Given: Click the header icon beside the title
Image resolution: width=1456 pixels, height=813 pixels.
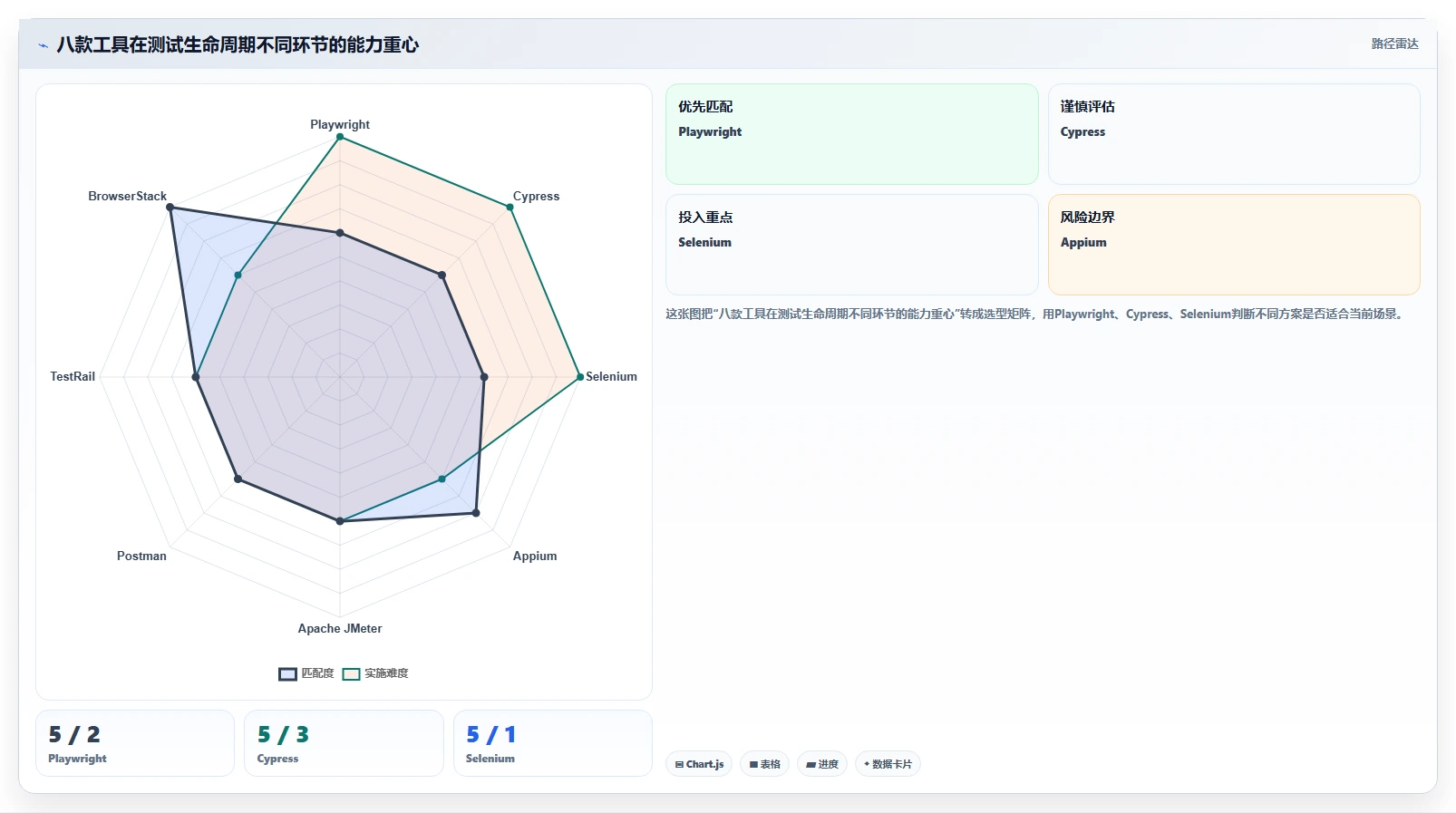Looking at the screenshot, I should pyautogui.click(x=43, y=45).
